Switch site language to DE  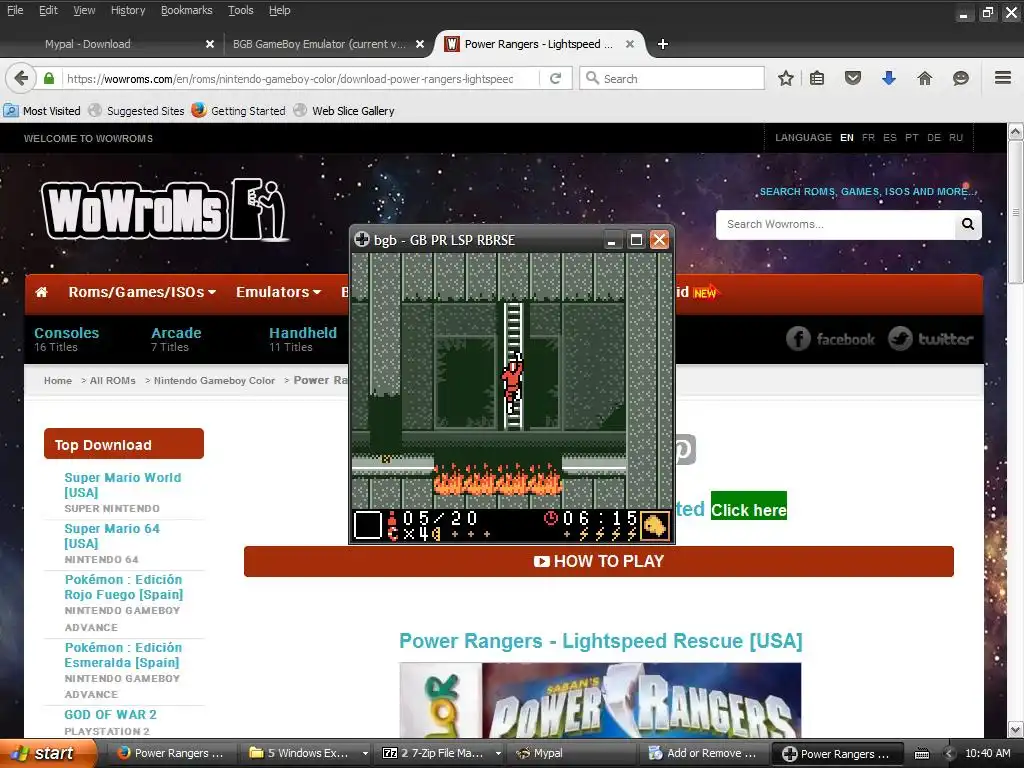tap(934, 138)
